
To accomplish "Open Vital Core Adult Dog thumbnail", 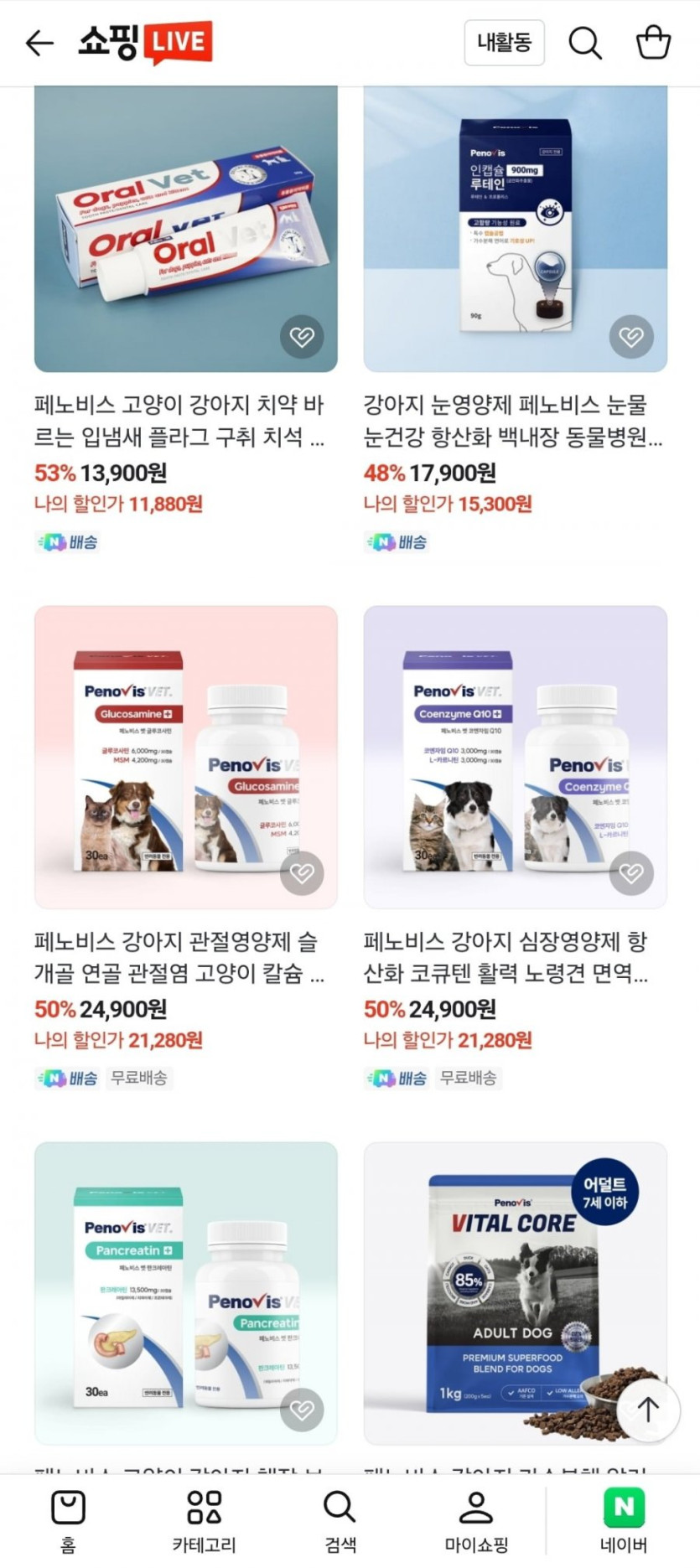I will point(516,1293).
